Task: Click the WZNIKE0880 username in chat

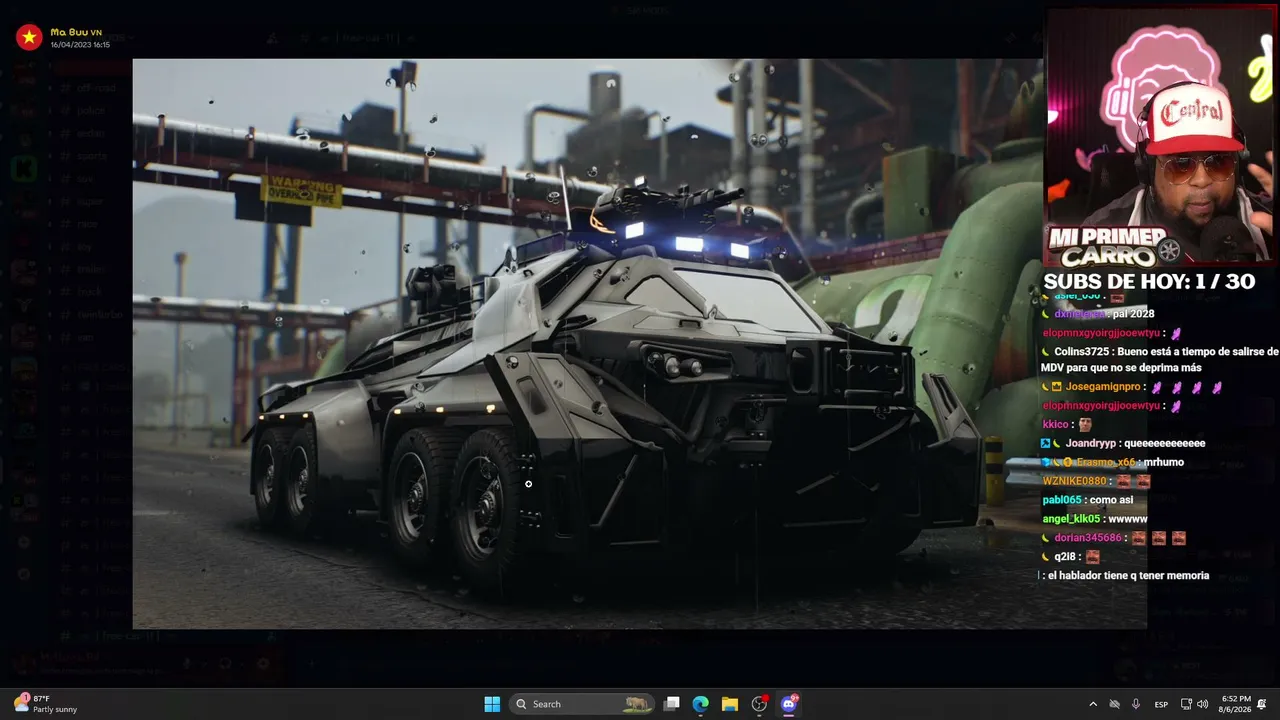Action: pyautogui.click(x=1074, y=481)
